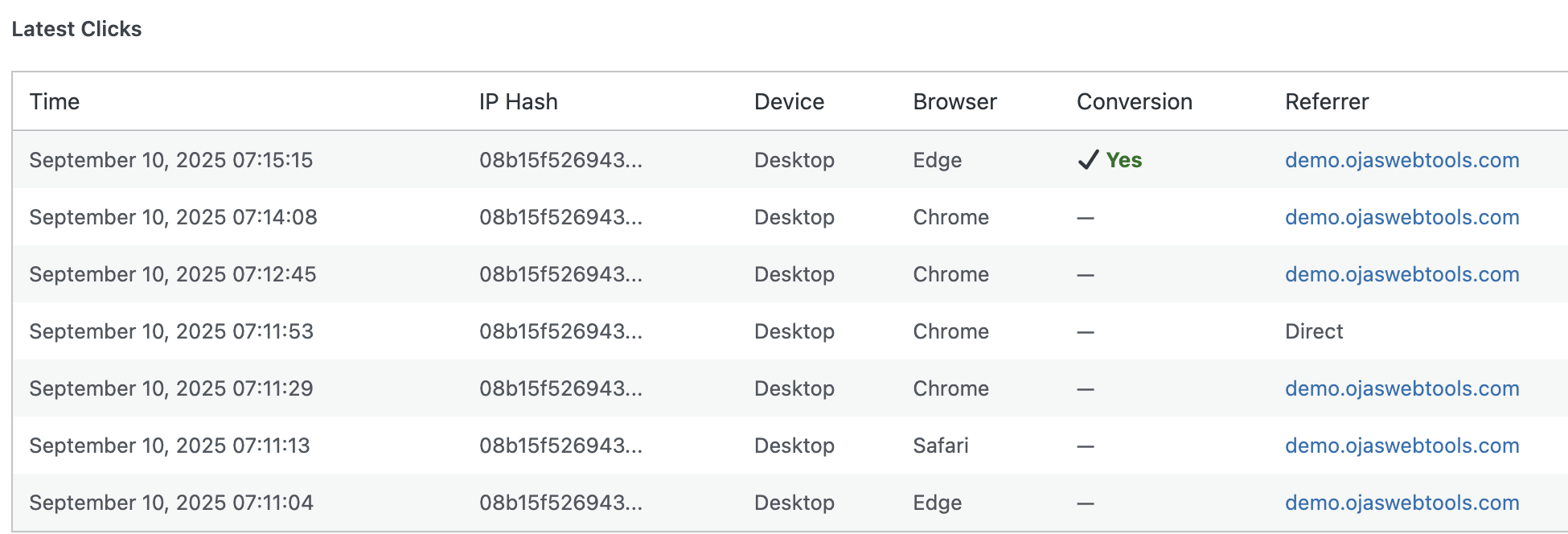Click the green Yes conversion label
Screen dimensions: 1568x534
1123,160
